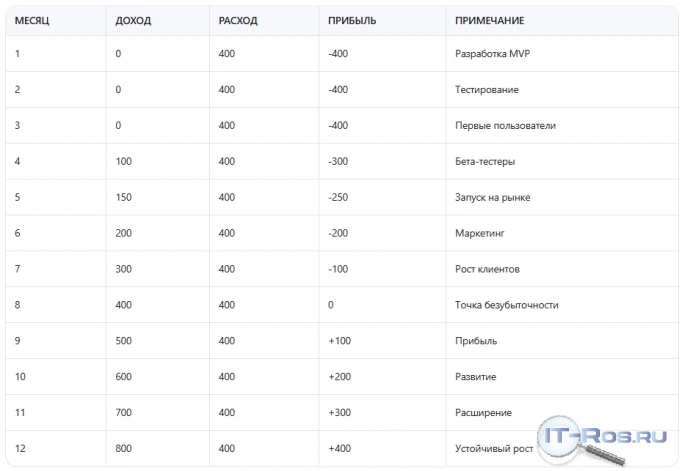690x471 pixels.
Task: Click the ПРИБЫЛЬ column header
Action: (352, 21)
